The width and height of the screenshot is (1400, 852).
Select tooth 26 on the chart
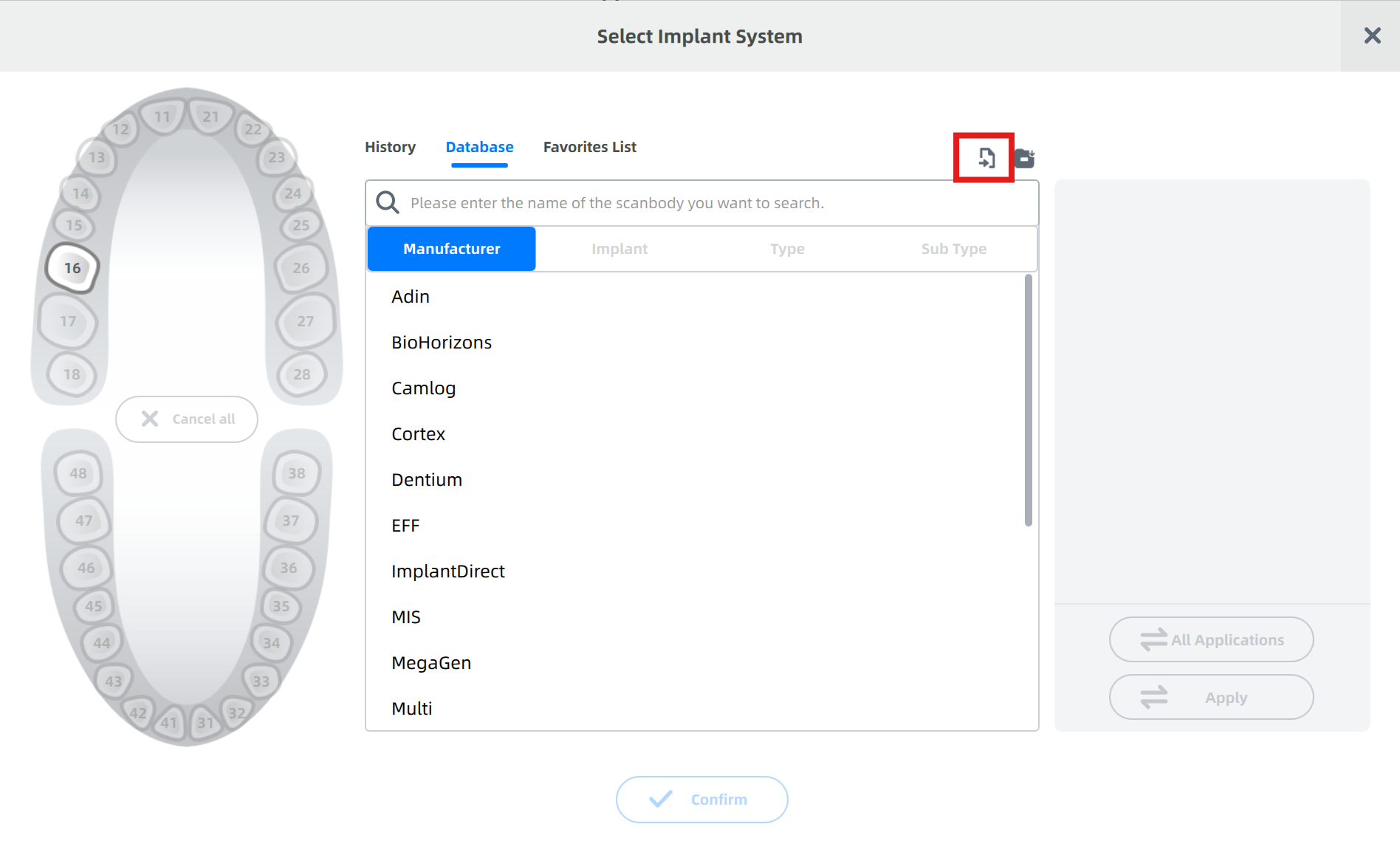click(x=301, y=268)
